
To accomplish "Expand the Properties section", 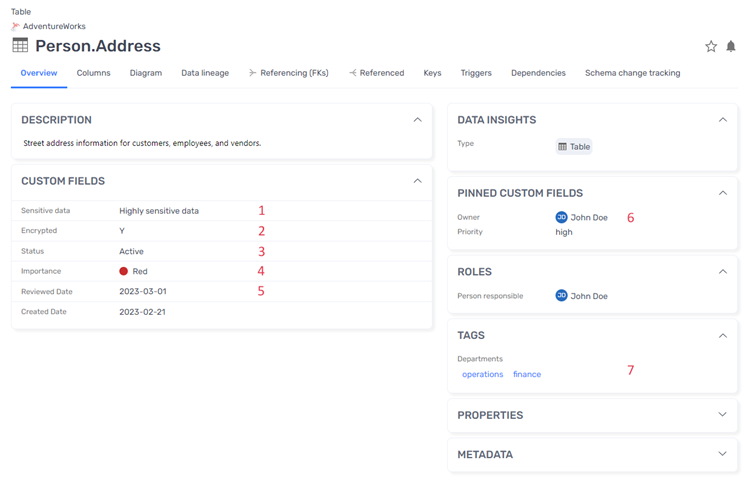I will point(722,415).
